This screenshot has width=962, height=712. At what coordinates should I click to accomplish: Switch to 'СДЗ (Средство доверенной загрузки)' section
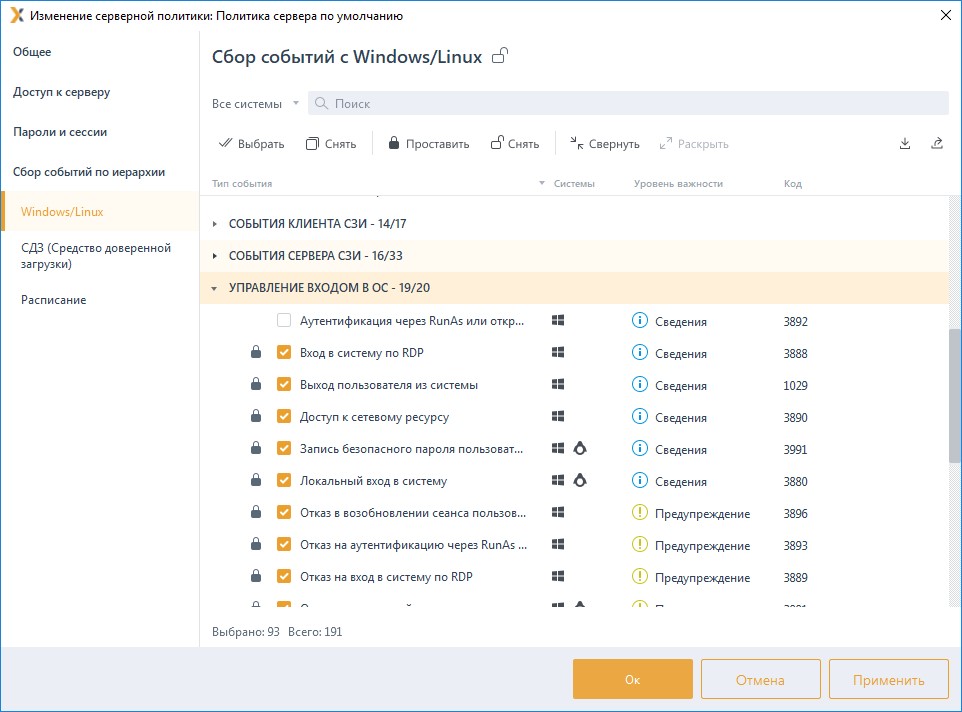coord(96,256)
